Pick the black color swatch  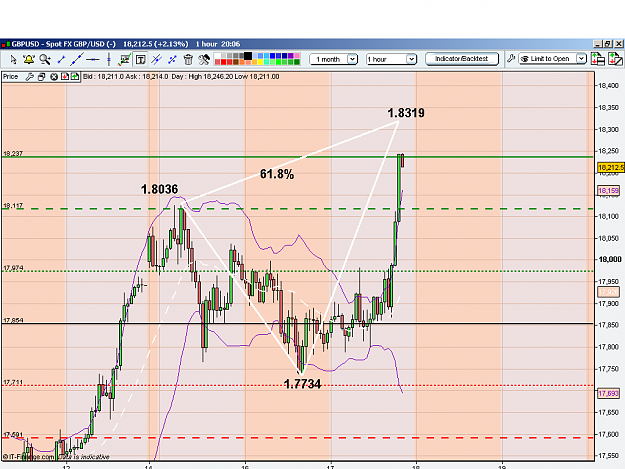(x=248, y=56)
